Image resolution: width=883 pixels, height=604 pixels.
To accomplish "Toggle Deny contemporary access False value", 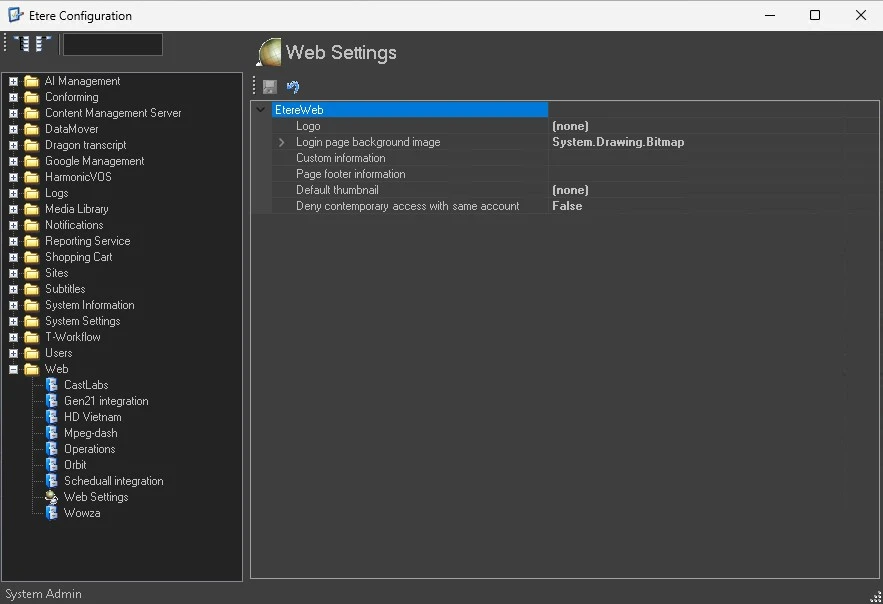I will (x=567, y=206).
